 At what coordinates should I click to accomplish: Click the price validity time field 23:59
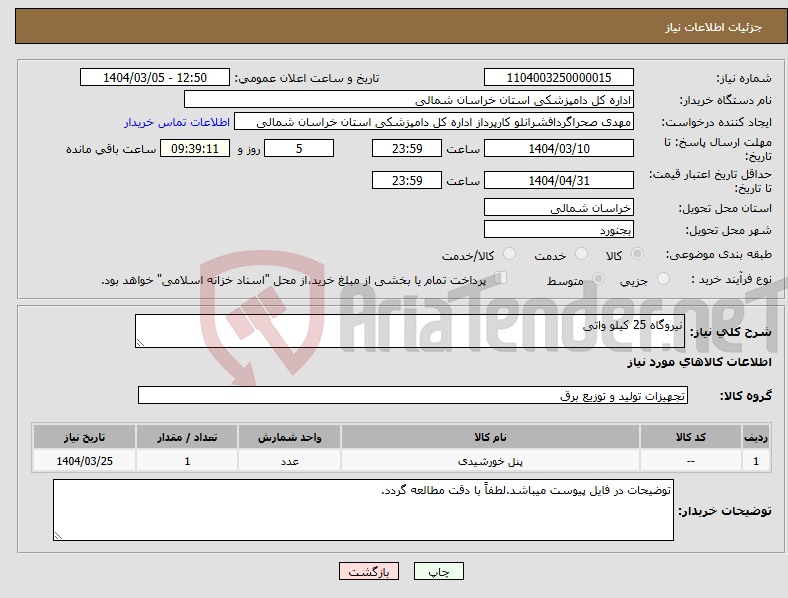(407, 180)
